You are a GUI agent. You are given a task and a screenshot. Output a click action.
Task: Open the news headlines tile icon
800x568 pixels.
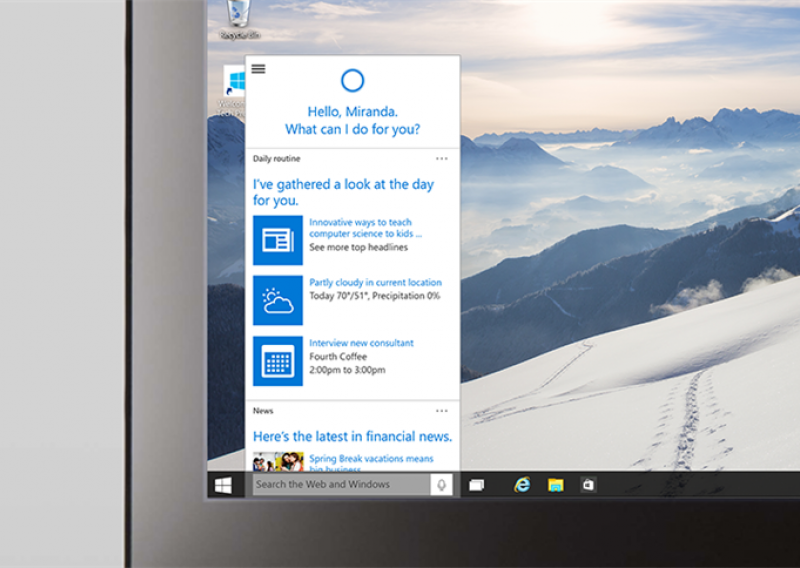pyautogui.click(x=278, y=240)
